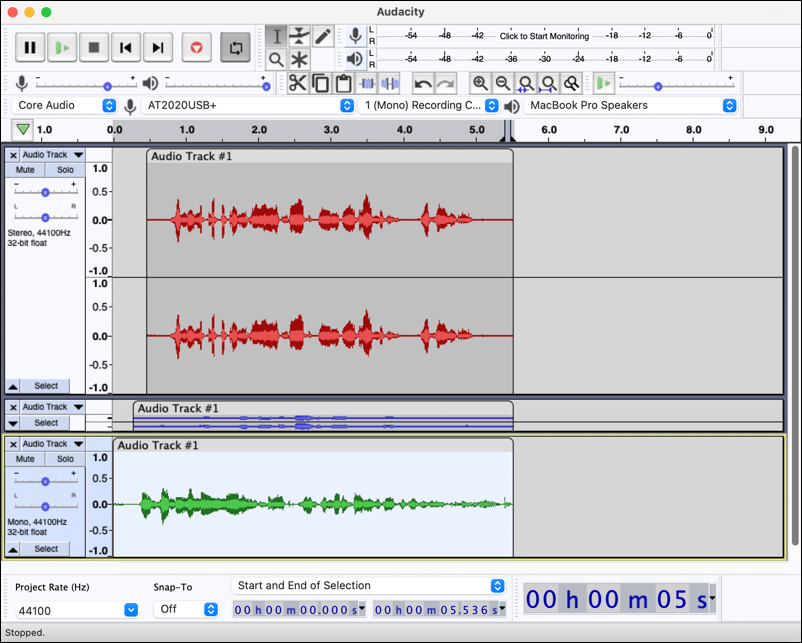
Task: Adjust pan slider on the stereo track
Action: [x=46, y=217]
